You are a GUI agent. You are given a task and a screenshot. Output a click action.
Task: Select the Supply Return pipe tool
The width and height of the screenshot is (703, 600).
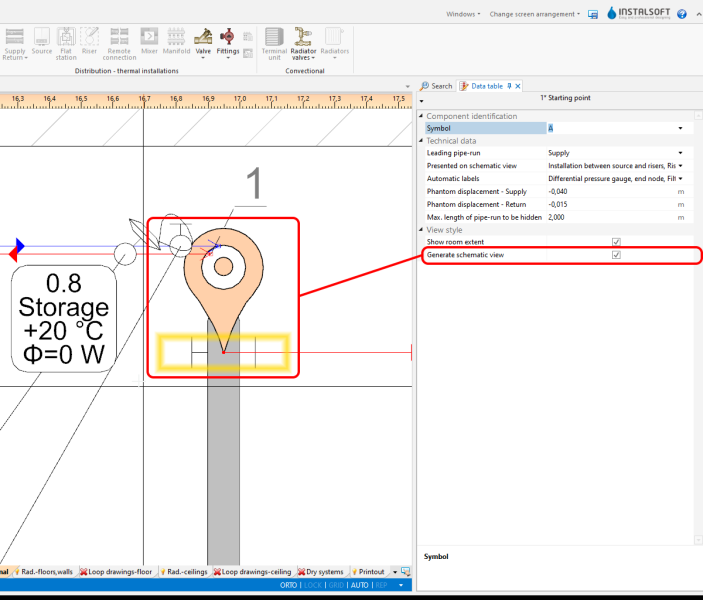tap(14, 43)
